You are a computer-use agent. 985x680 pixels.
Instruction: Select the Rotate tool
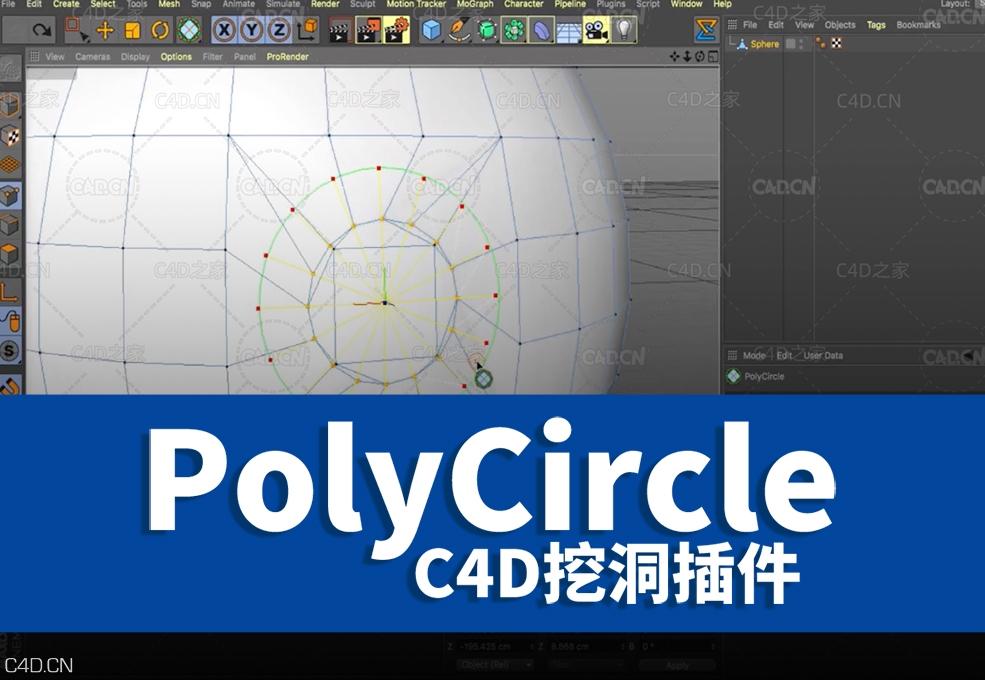click(x=160, y=31)
